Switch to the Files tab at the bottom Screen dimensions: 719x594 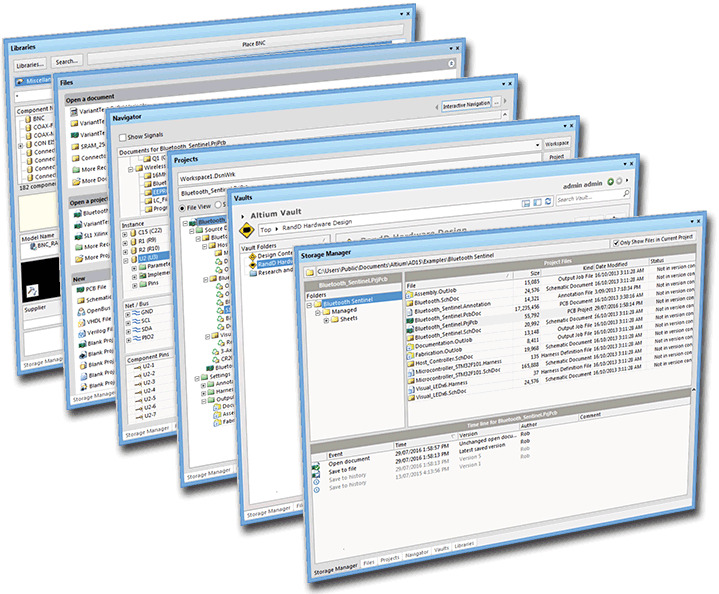tap(369, 562)
